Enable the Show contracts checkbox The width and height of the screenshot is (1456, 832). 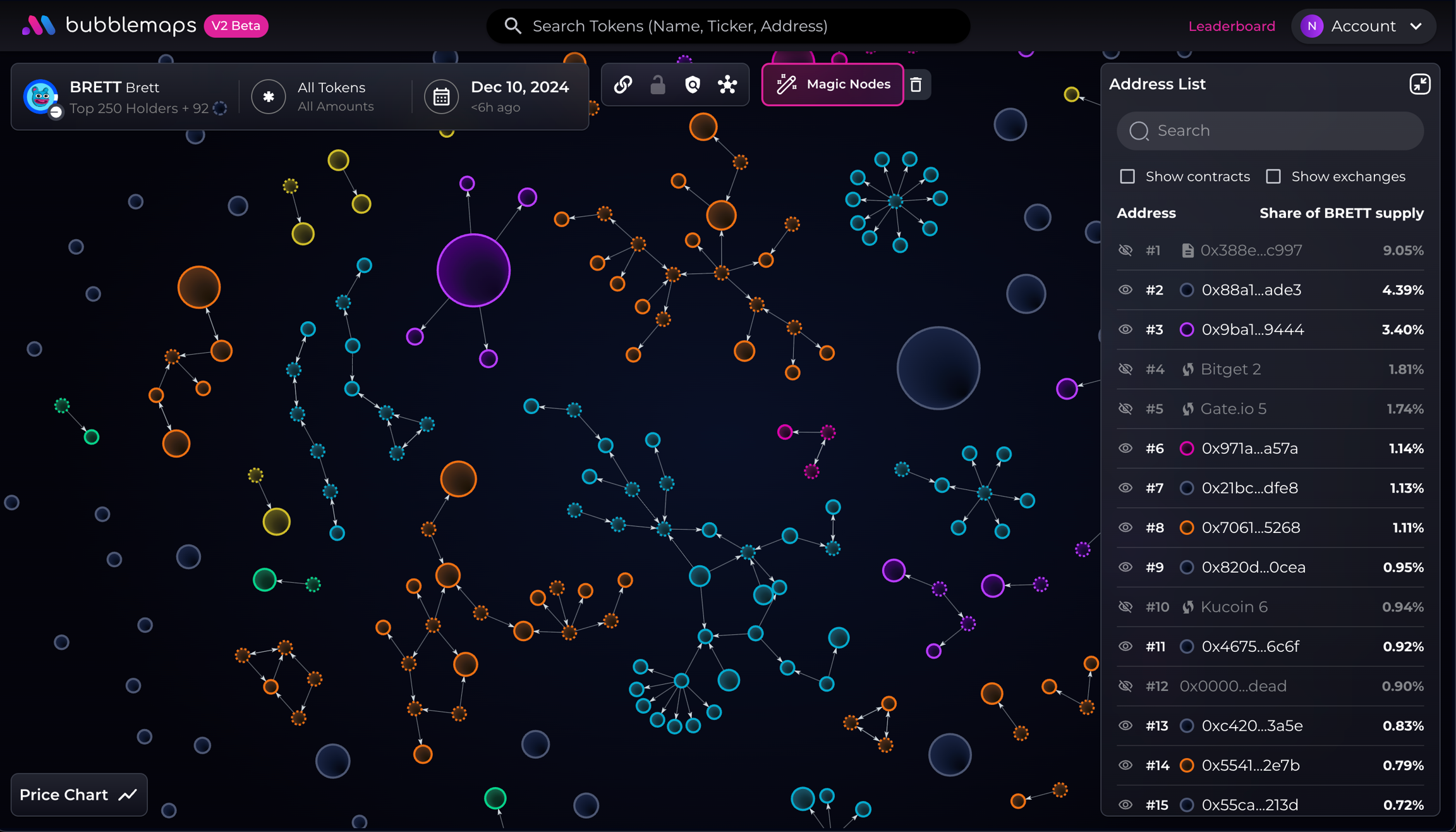click(1127, 176)
